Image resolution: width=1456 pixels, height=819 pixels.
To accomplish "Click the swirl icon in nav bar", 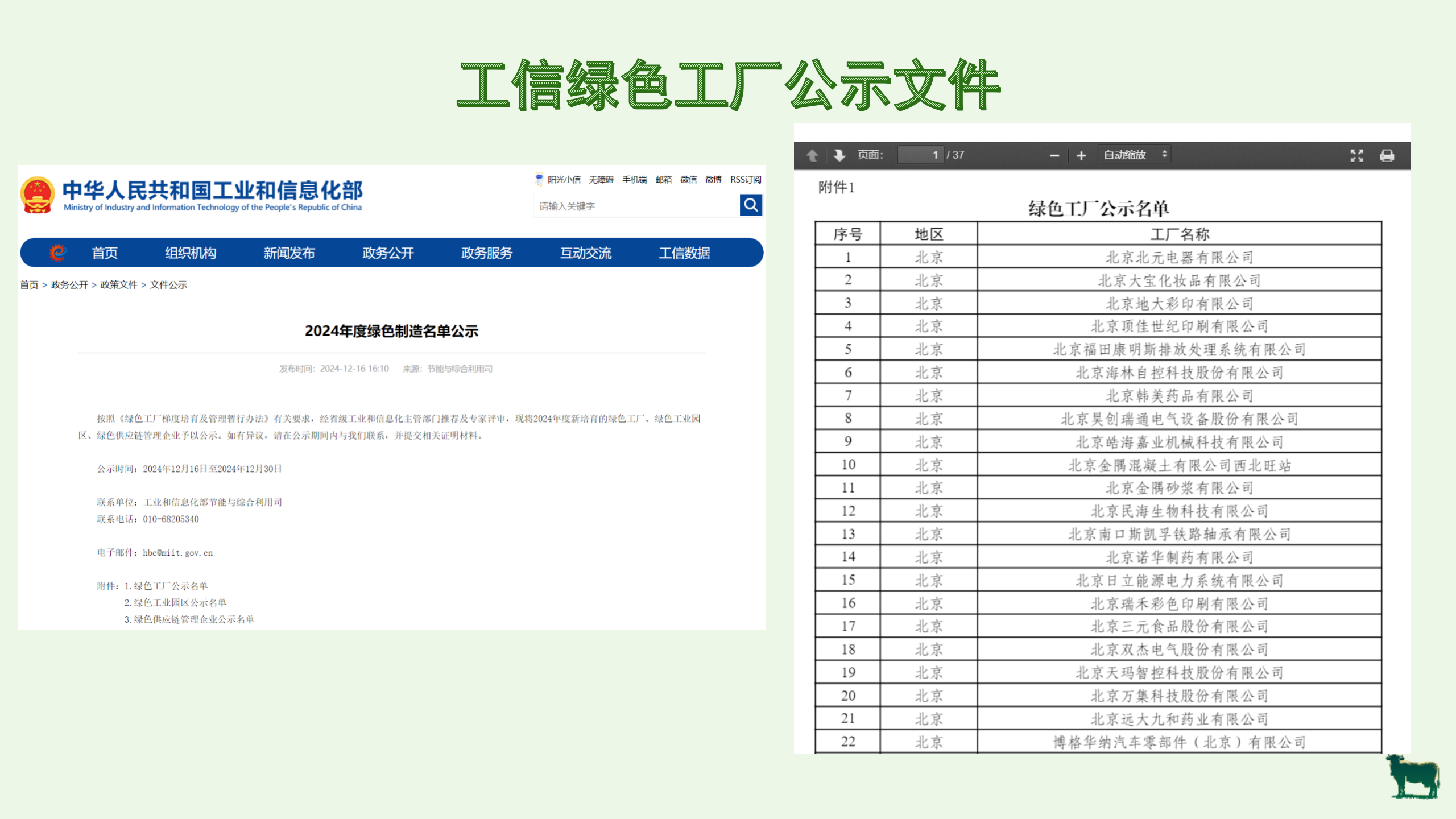I will tap(57, 253).
